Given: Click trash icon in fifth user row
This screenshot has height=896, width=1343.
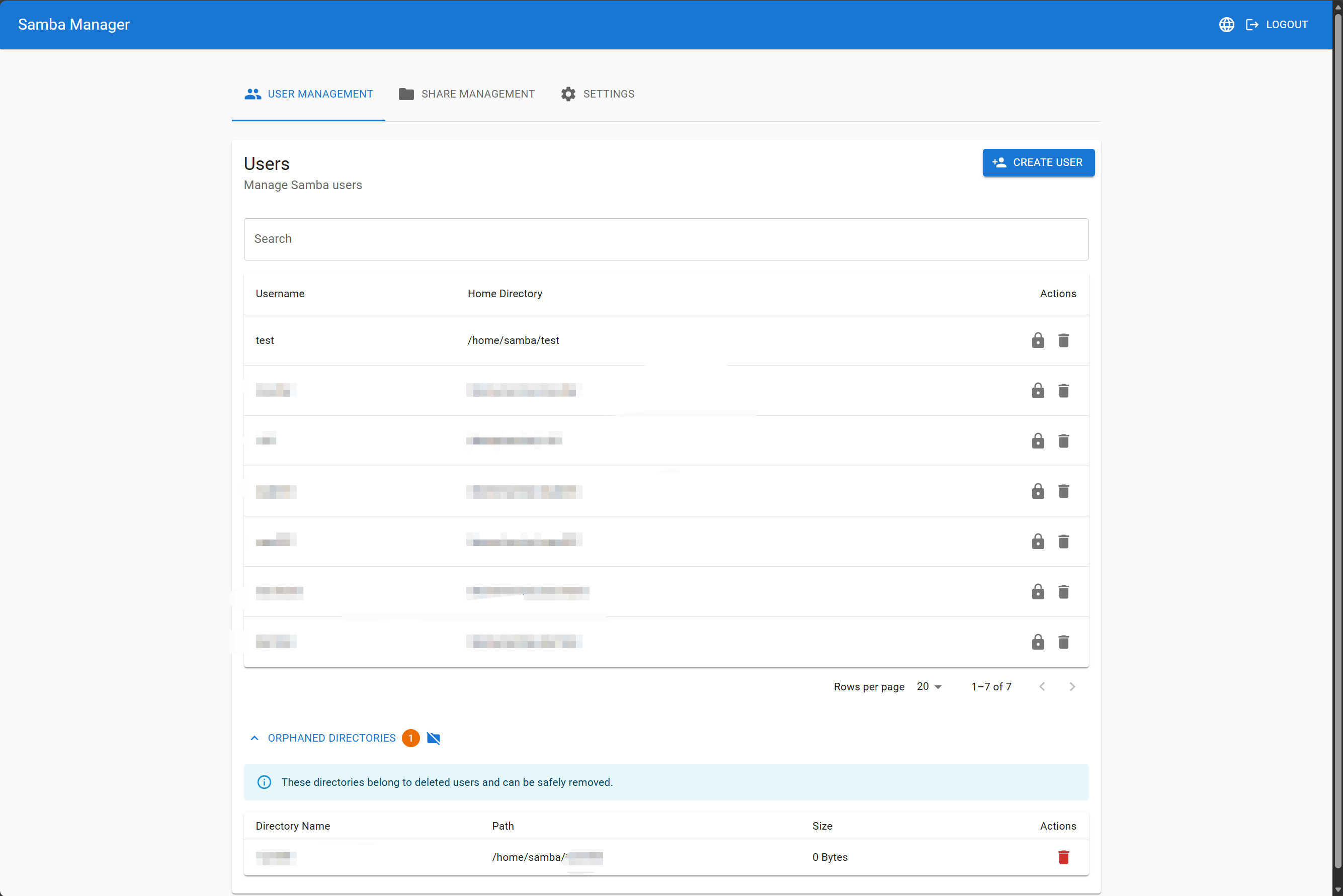Looking at the screenshot, I should (x=1063, y=542).
